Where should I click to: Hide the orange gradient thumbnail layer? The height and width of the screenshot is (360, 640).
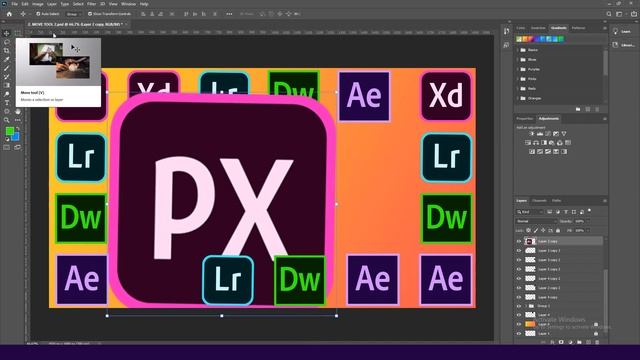coord(519,324)
